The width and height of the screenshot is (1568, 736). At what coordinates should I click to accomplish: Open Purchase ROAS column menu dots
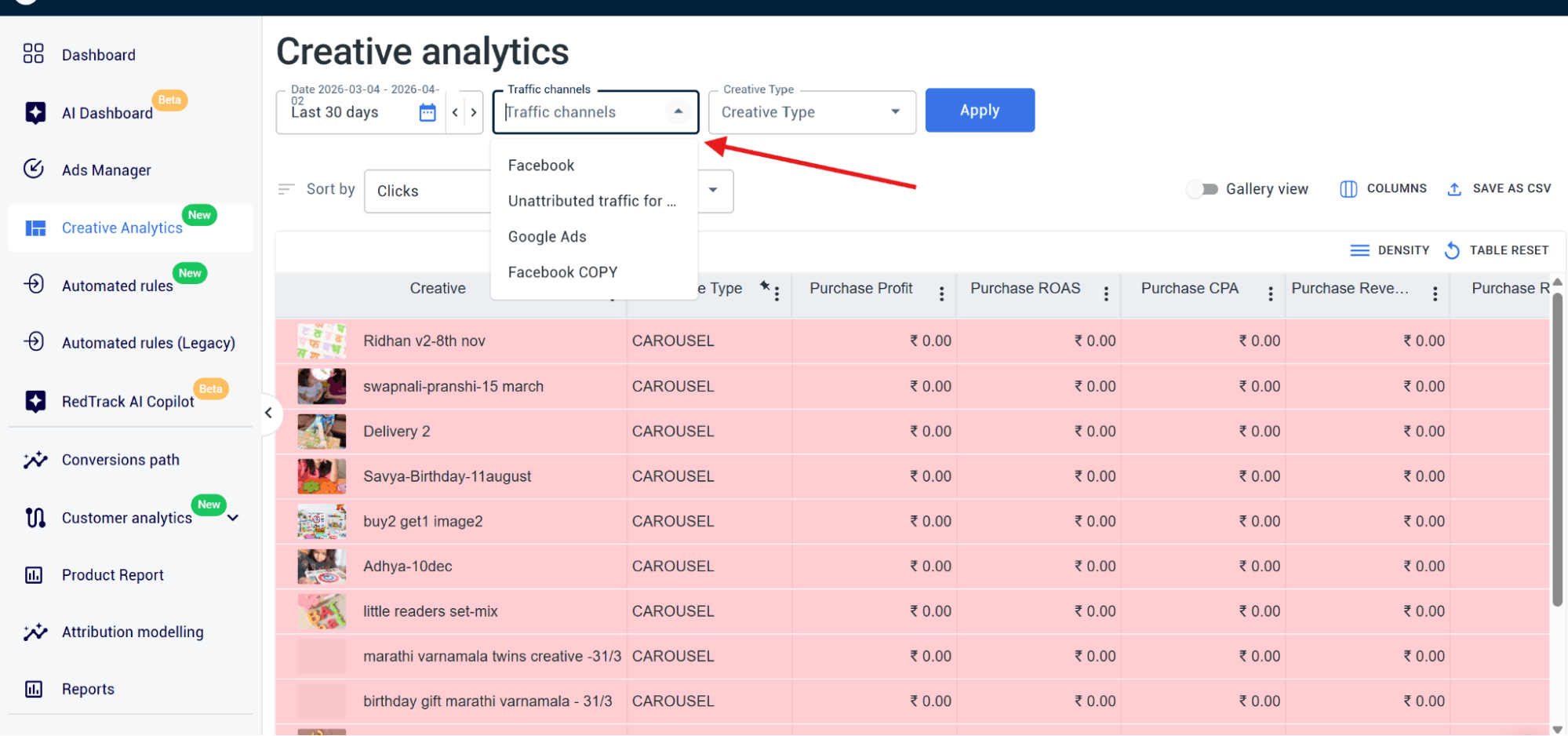tap(1106, 293)
